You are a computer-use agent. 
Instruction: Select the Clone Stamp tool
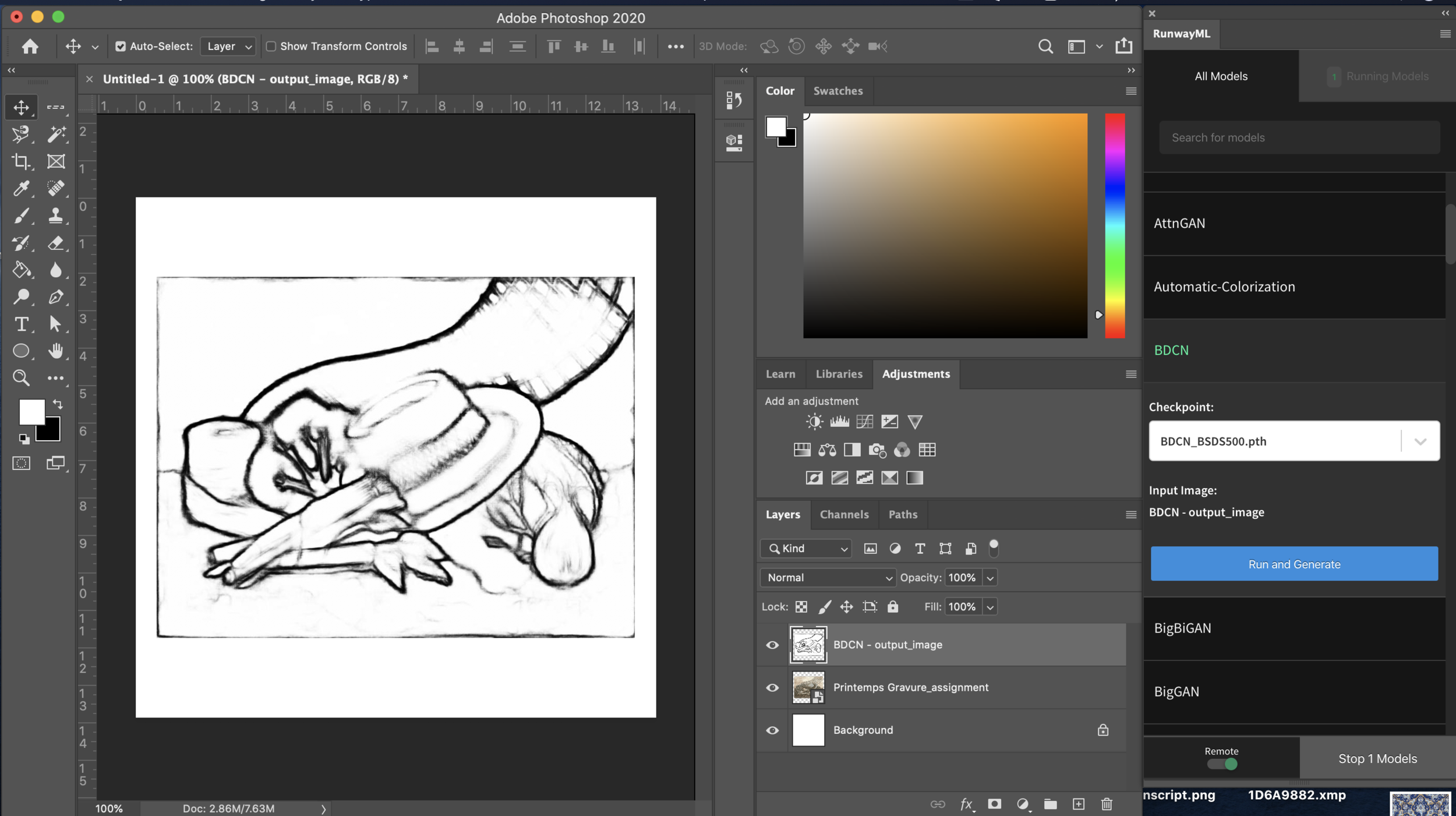[x=56, y=216]
